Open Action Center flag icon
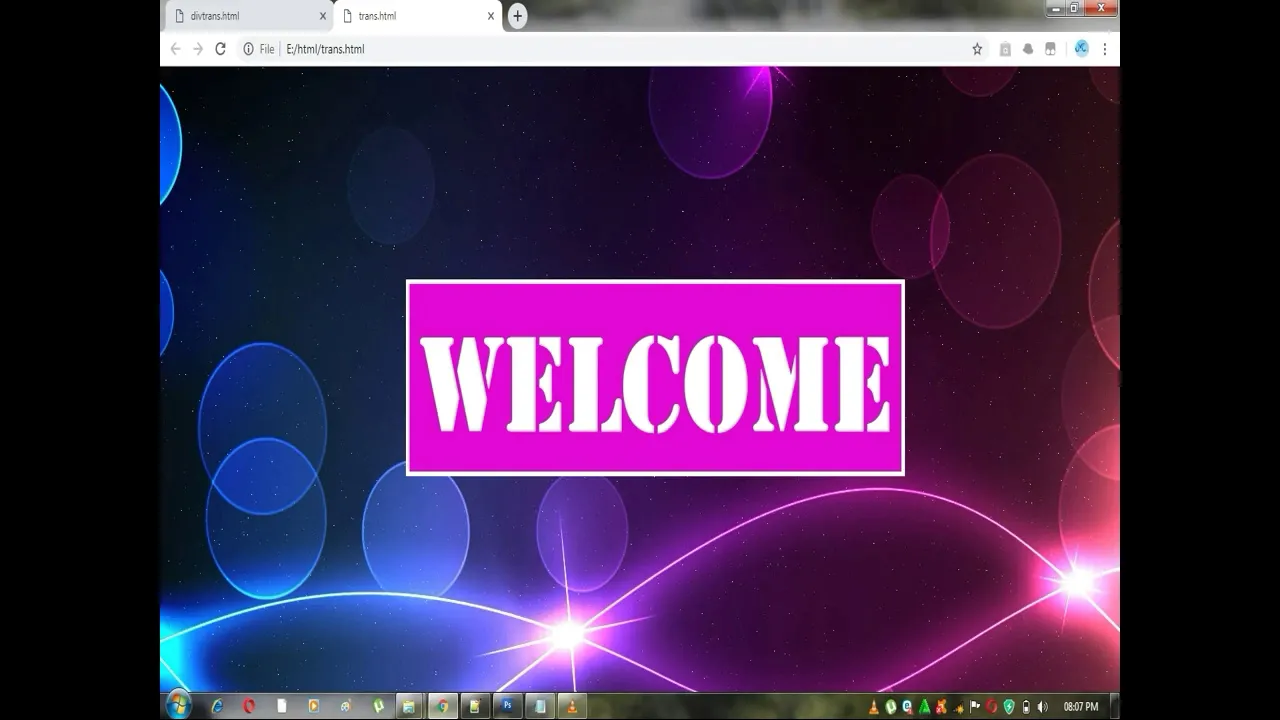 [x=975, y=707]
